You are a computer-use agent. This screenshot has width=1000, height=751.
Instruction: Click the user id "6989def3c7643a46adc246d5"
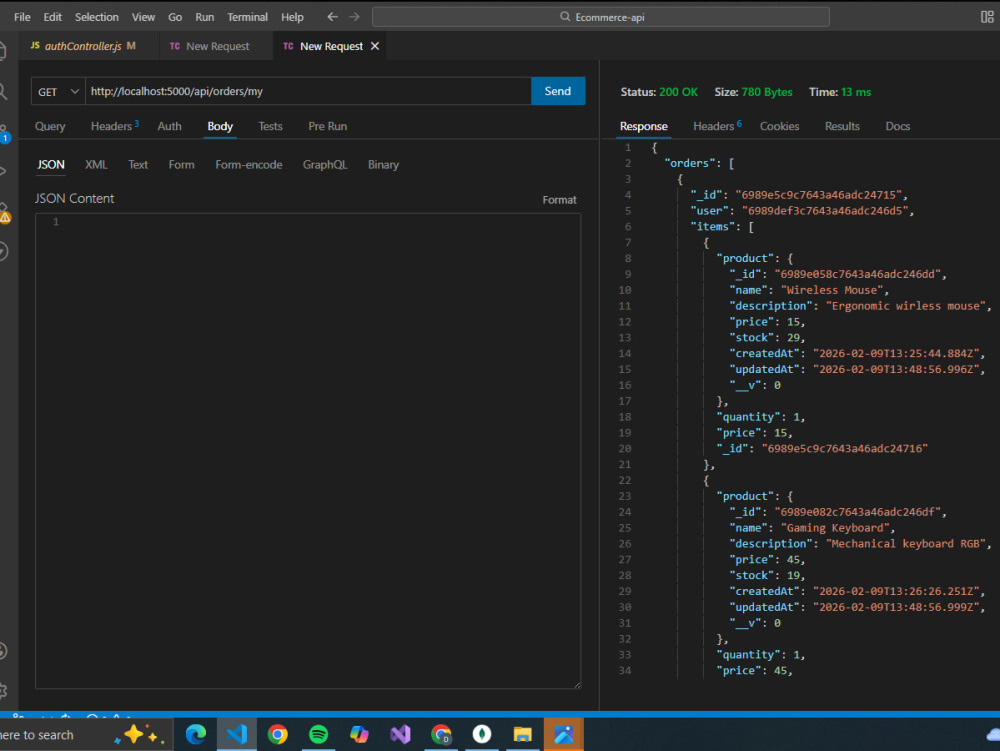coord(825,211)
